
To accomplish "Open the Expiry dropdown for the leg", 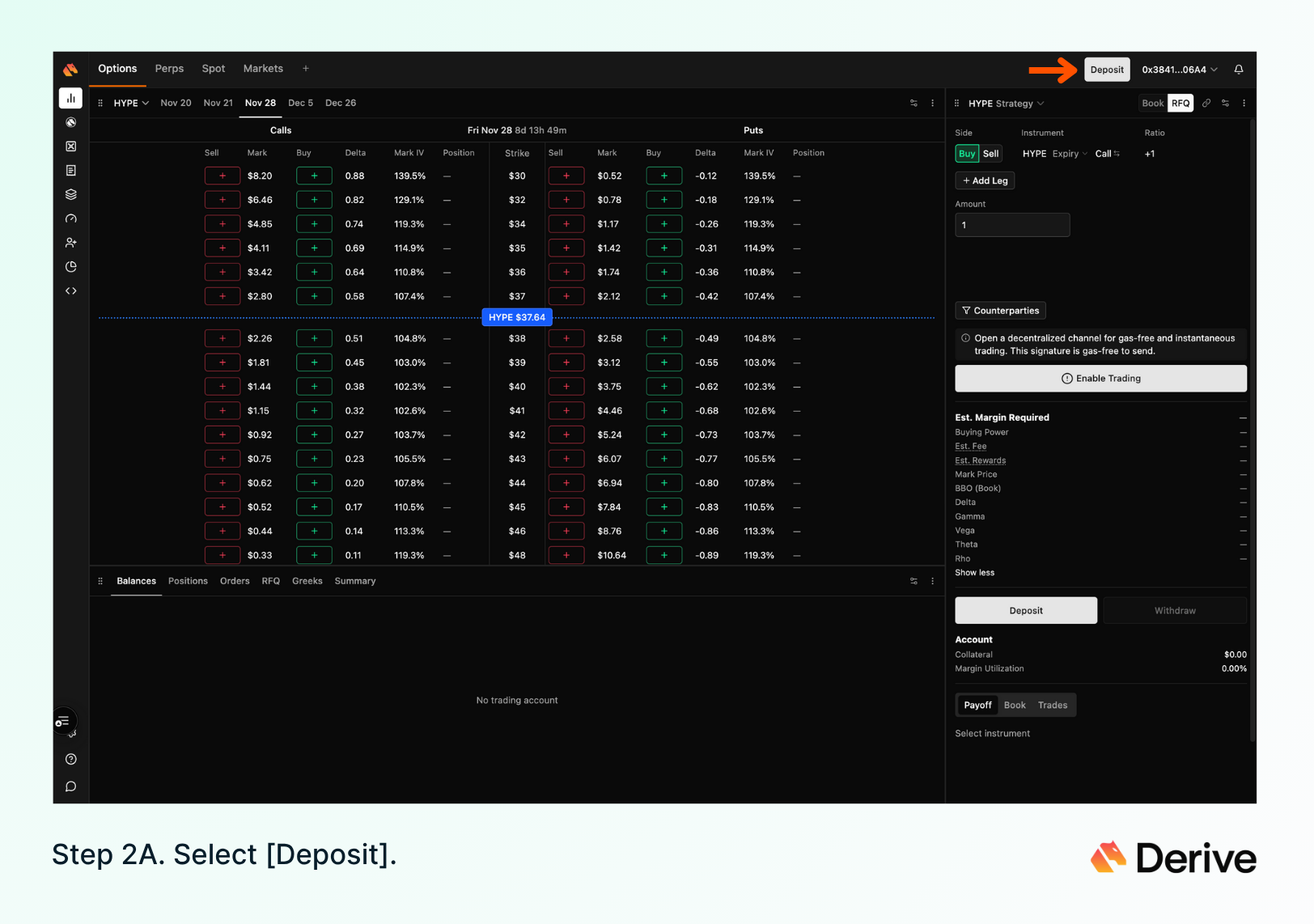I will pos(1070,154).
